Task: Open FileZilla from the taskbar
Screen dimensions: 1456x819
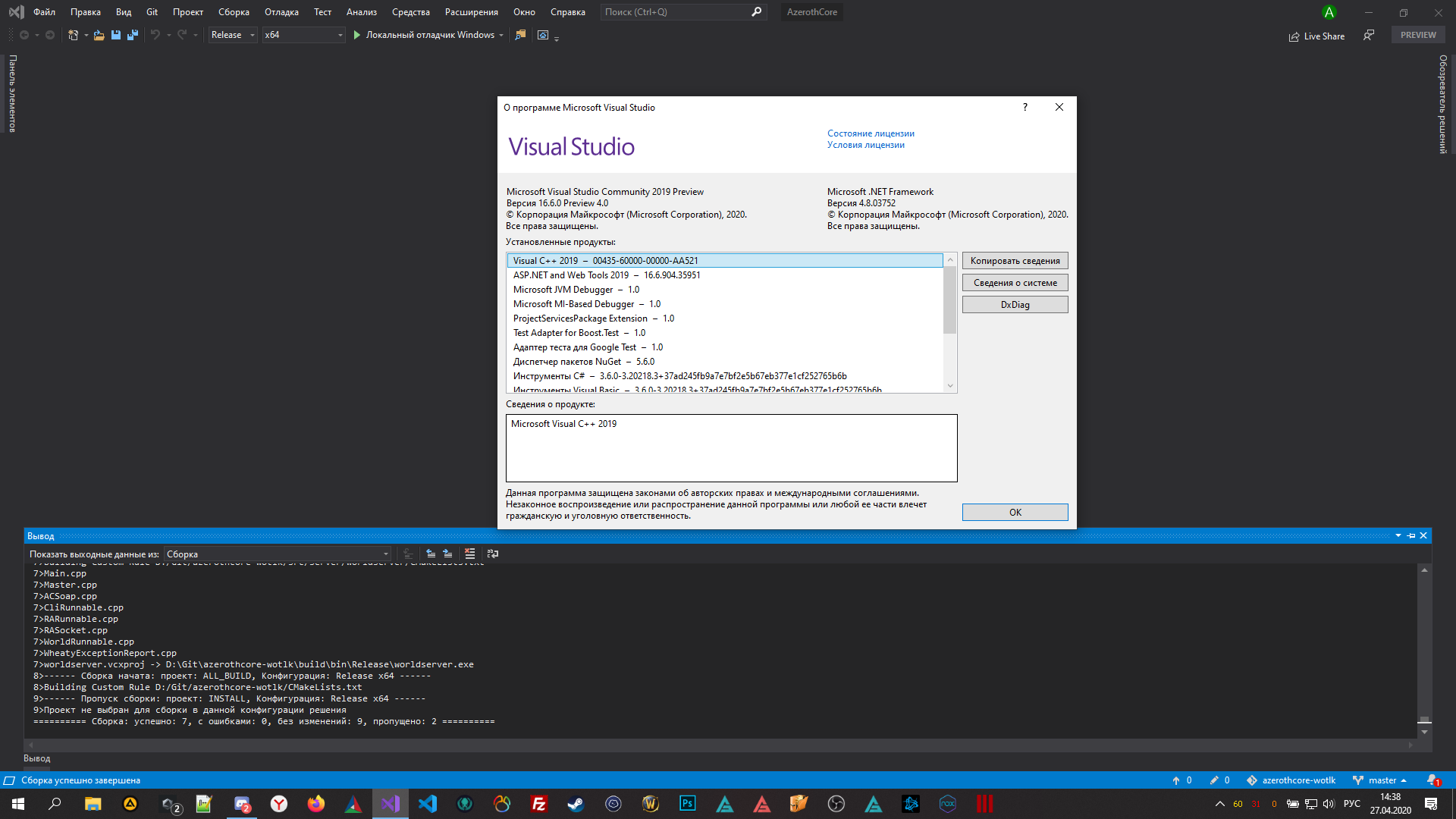Action: [x=539, y=804]
